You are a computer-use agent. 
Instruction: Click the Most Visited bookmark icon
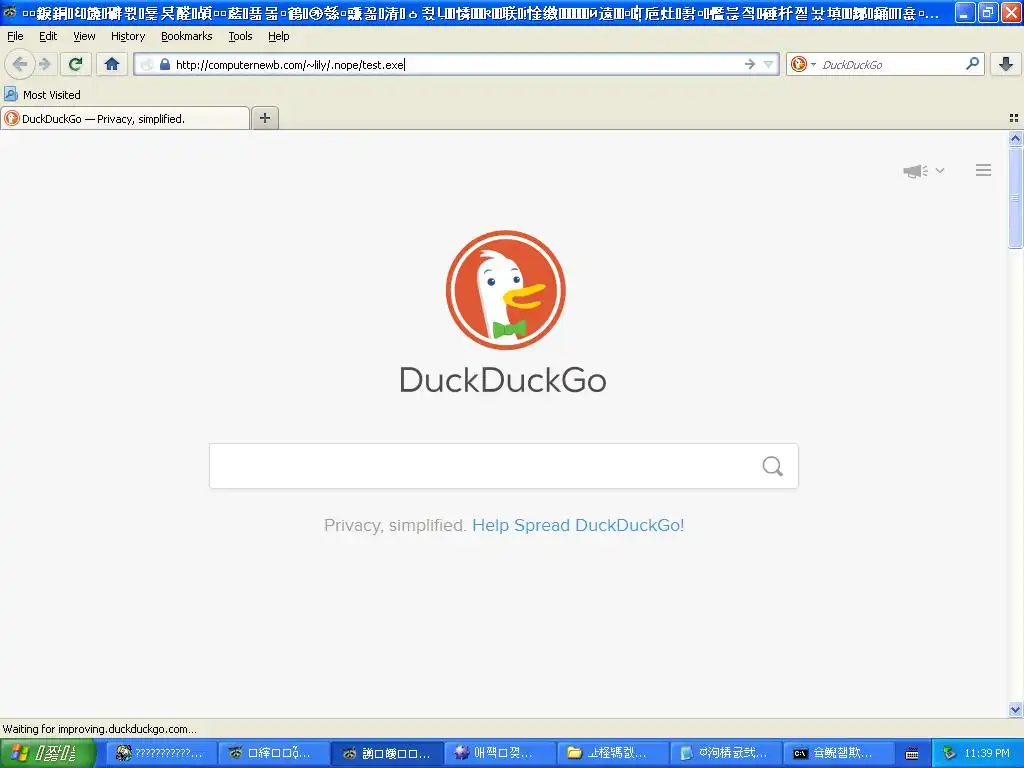click(11, 95)
